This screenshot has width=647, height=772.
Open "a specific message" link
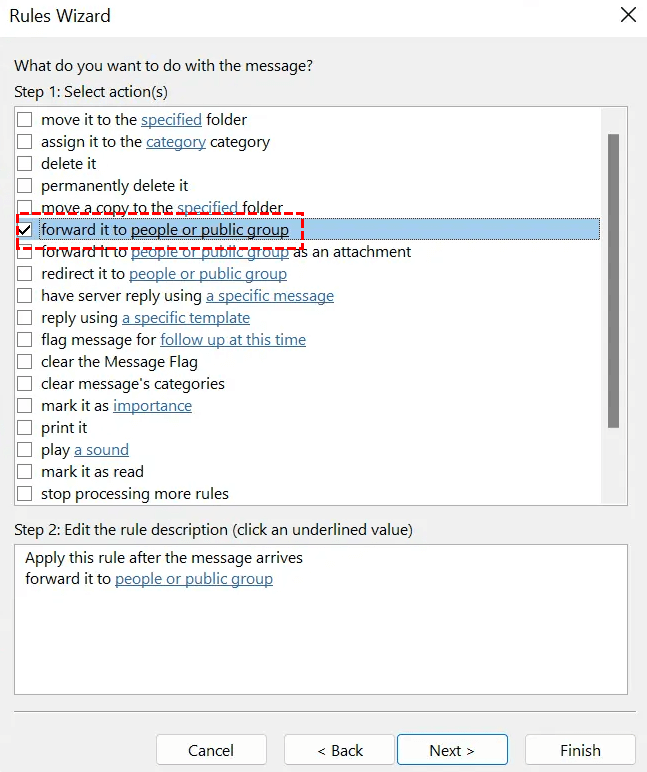pyautogui.click(x=270, y=296)
